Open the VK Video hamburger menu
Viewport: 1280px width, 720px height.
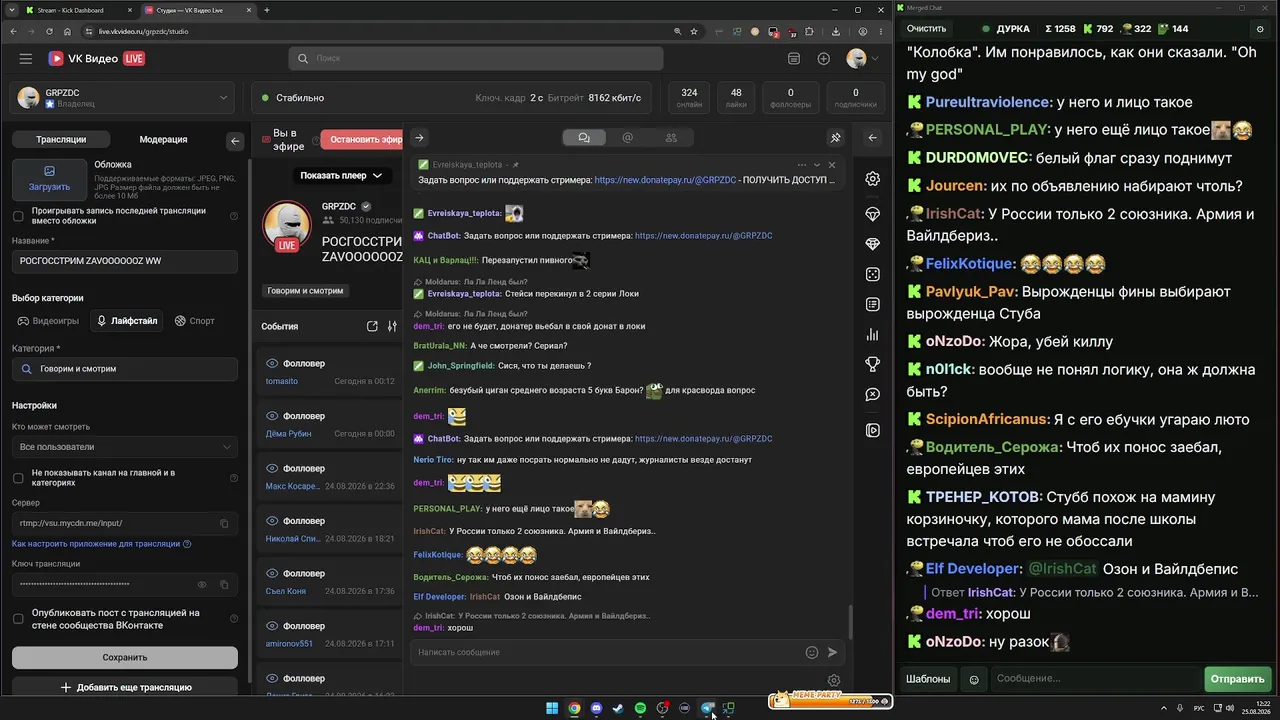coord(26,59)
